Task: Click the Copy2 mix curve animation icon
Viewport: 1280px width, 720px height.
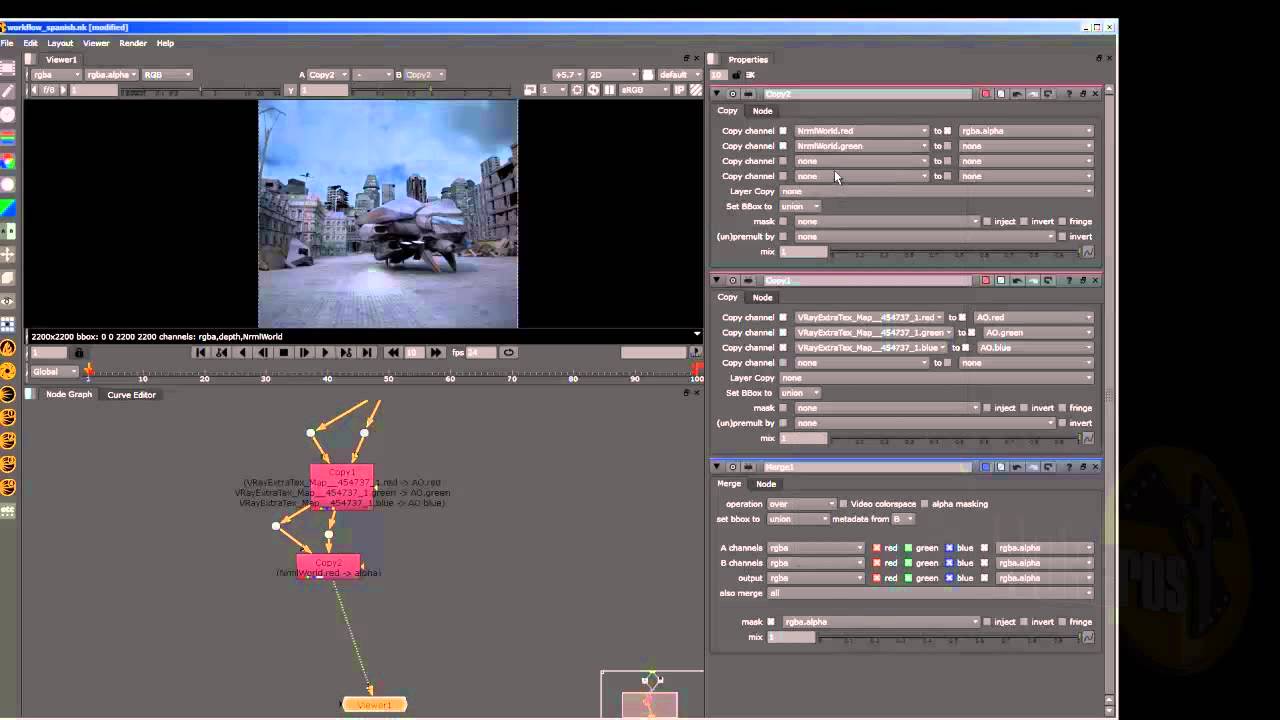Action: coord(1088,252)
